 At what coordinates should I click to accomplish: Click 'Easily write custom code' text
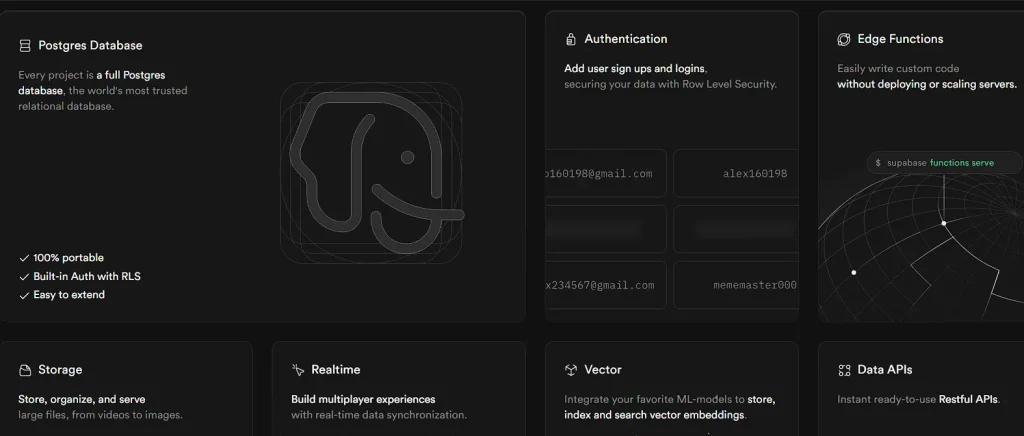coord(898,69)
